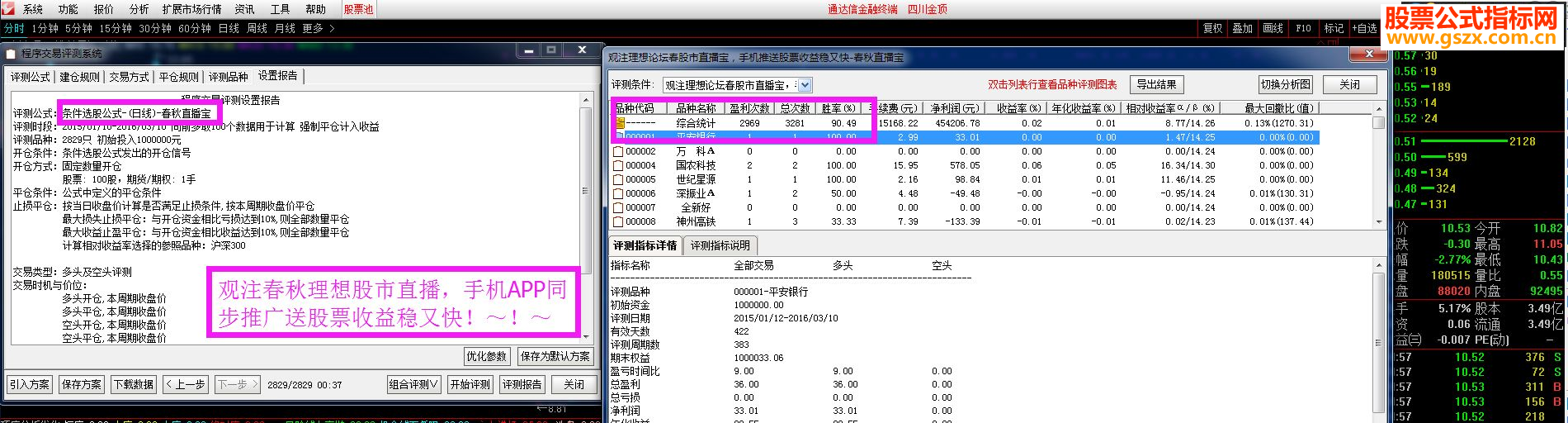The image size is (1568, 423).
Task: Click F10 in chart toolbar
Action: [x=1304, y=28]
